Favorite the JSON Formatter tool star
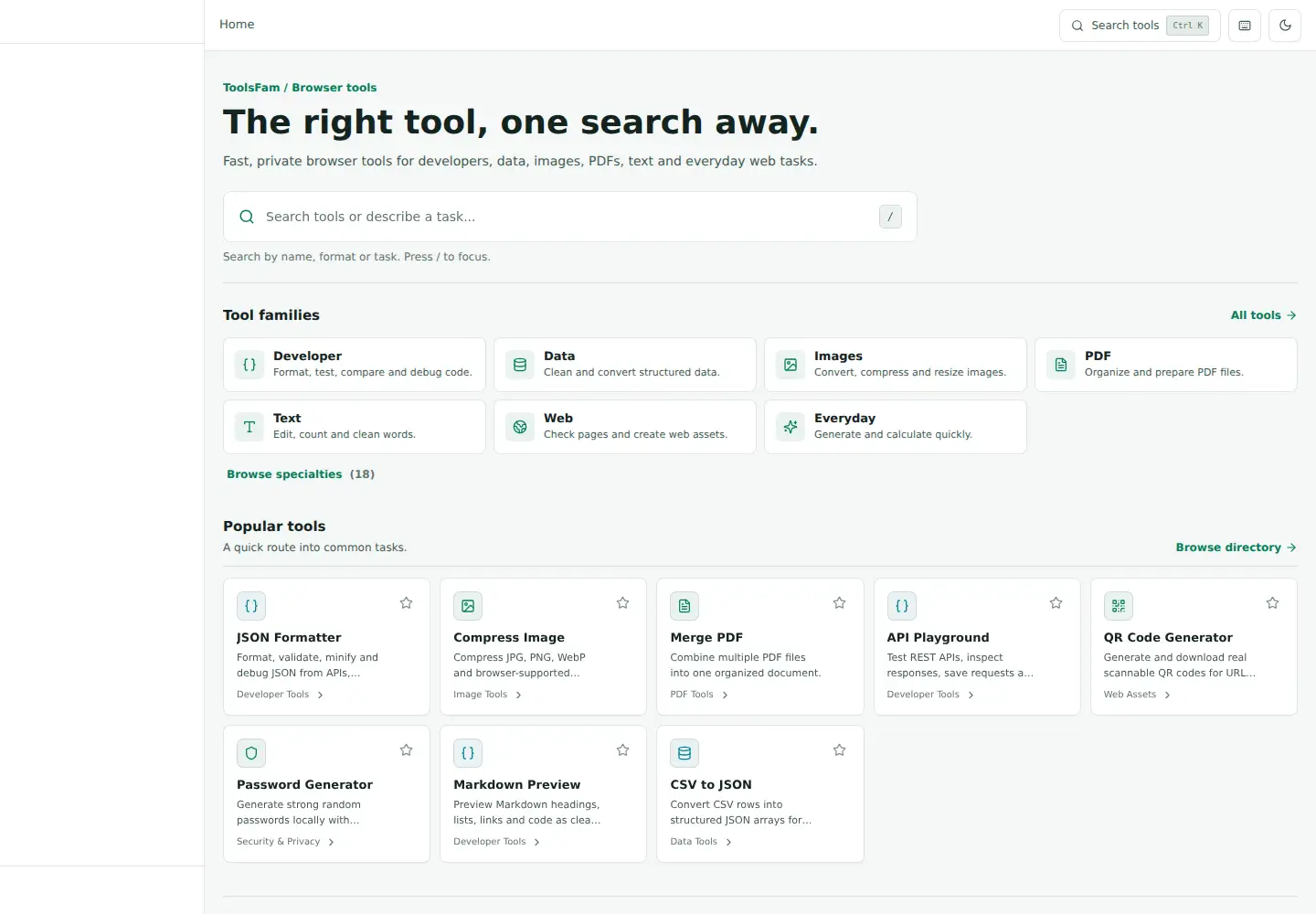 click(x=406, y=603)
